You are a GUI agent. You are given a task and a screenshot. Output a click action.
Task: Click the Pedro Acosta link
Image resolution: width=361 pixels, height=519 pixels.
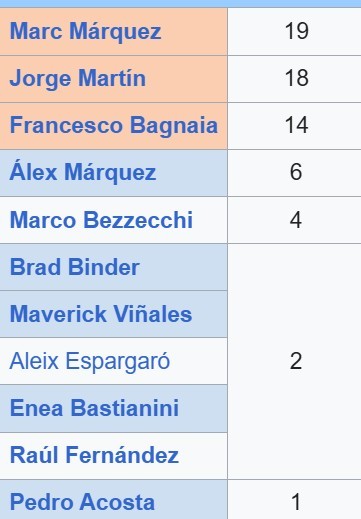(x=82, y=502)
